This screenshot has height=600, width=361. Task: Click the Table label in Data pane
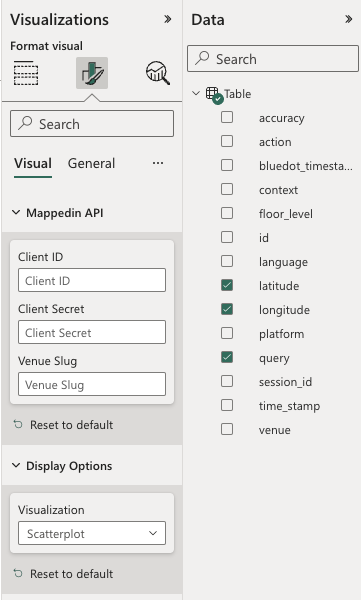(x=237, y=94)
